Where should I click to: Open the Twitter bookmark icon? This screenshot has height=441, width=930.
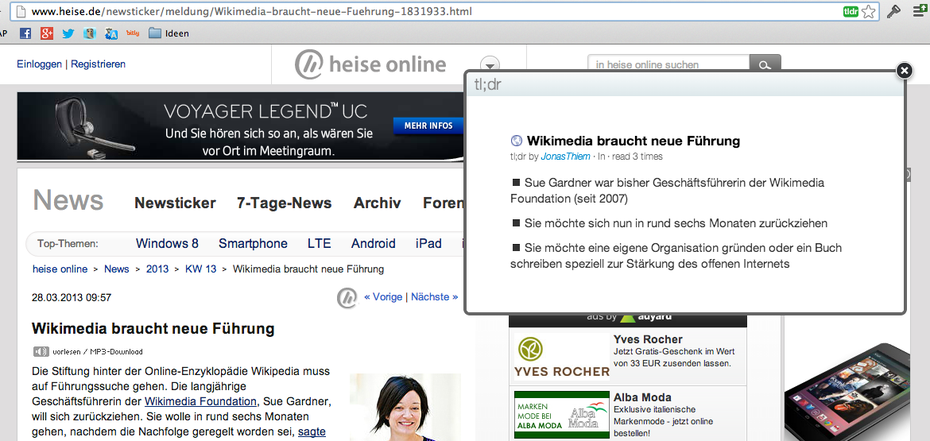tap(68, 33)
